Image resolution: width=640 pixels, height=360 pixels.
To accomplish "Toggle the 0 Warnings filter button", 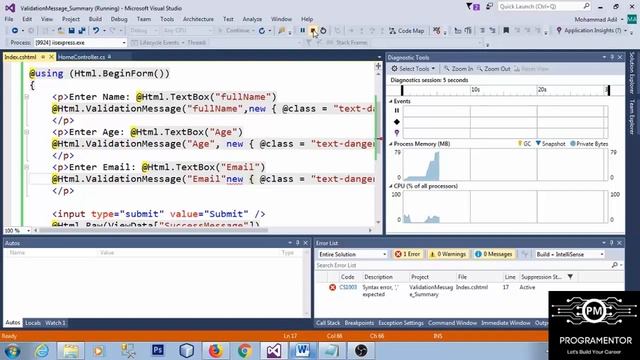I will point(448,254).
